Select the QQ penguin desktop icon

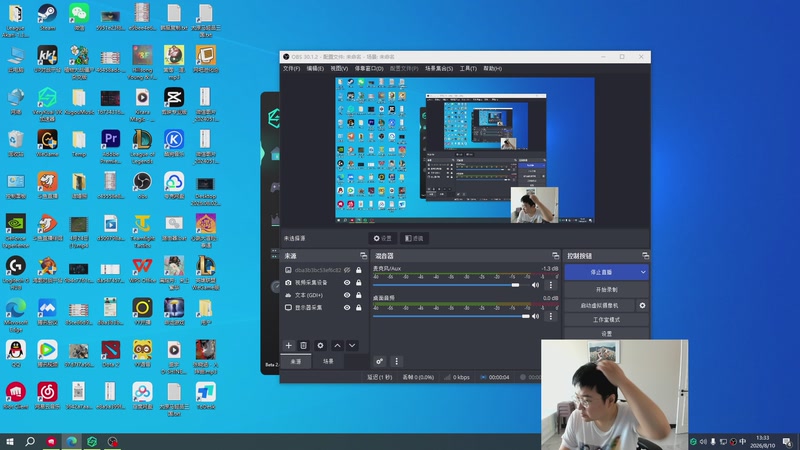click(16, 354)
